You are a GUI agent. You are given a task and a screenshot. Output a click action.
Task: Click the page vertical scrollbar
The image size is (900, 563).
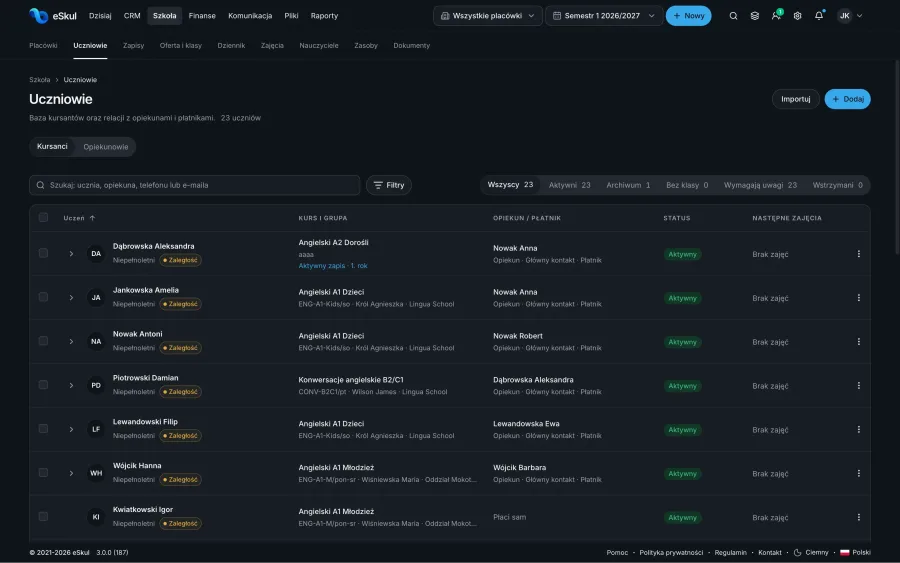[x=897, y=156]
